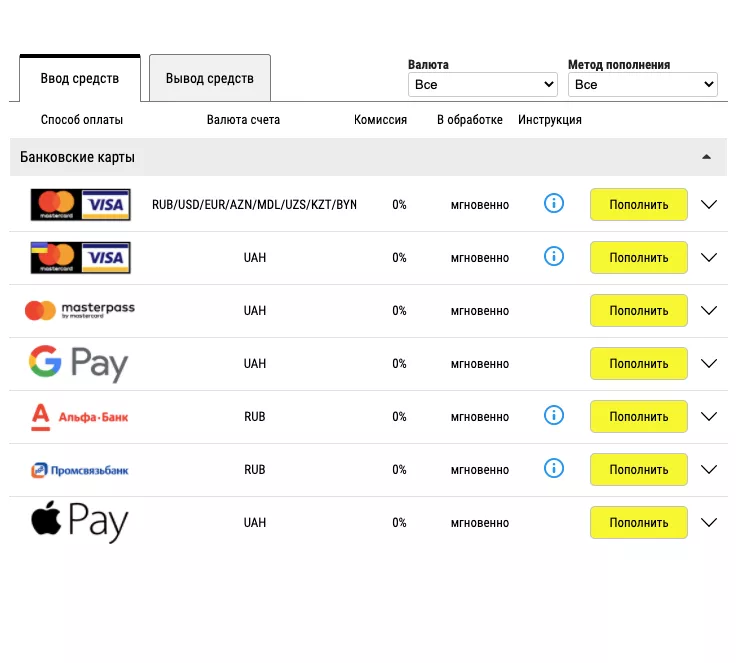The width and height of the screenshot is (736, 663).
Task: Collapse the Банковские карты section
Action: click(x=706, y=157)
